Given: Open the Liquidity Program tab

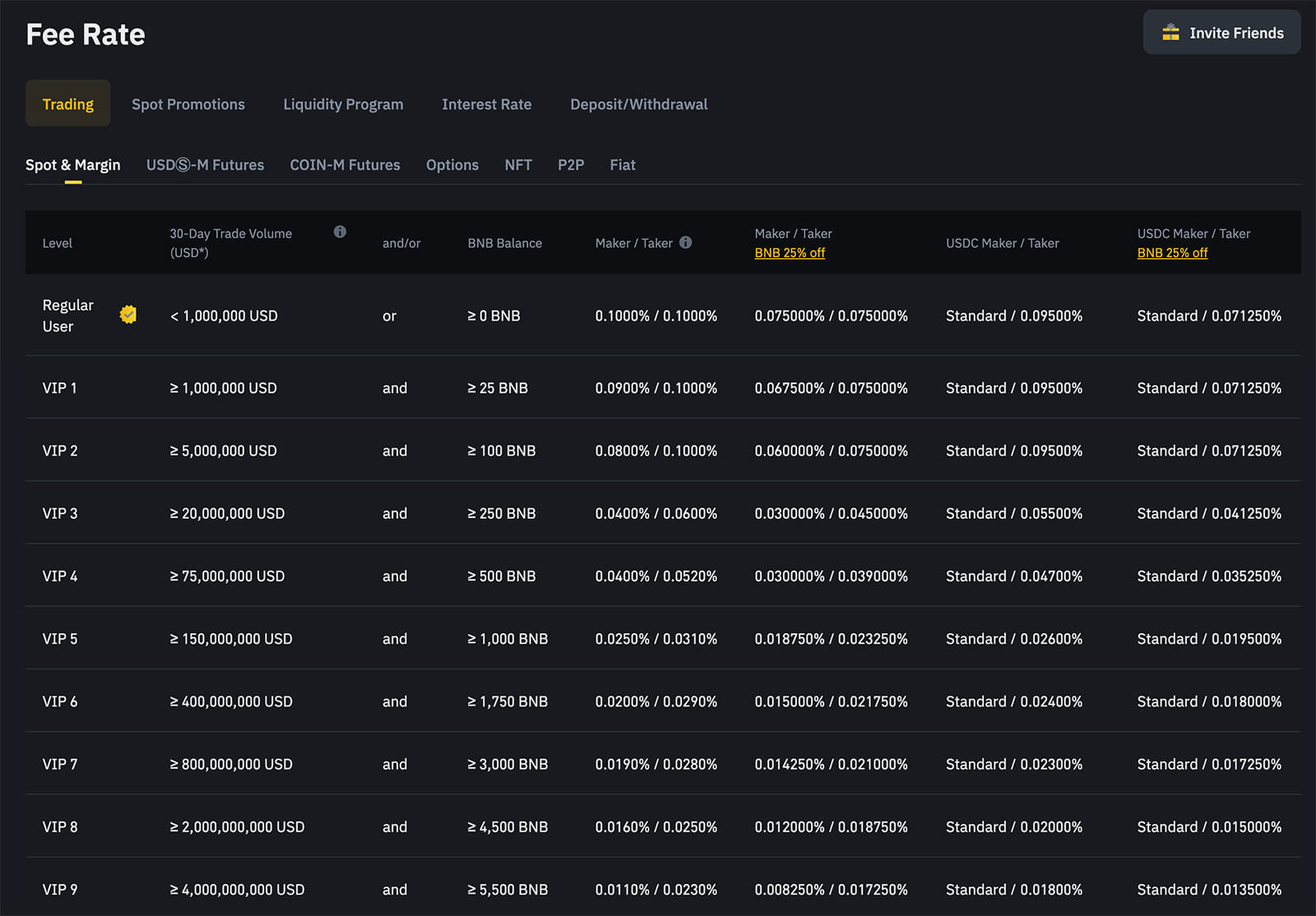Looking at the screenshot, I should [343, 104].
